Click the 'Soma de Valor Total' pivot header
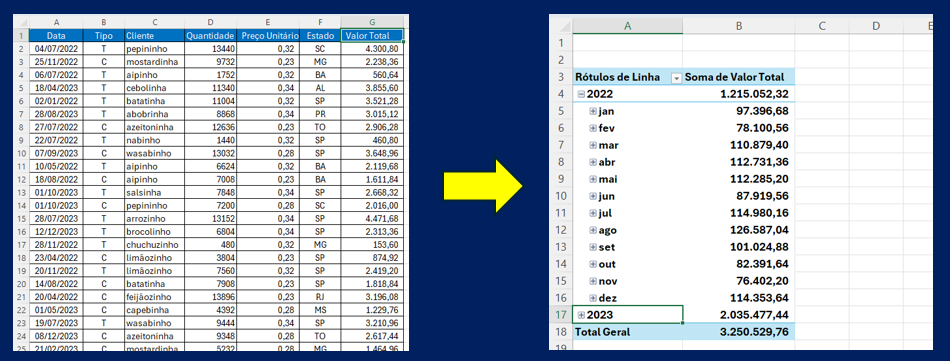 click(739, 78)
